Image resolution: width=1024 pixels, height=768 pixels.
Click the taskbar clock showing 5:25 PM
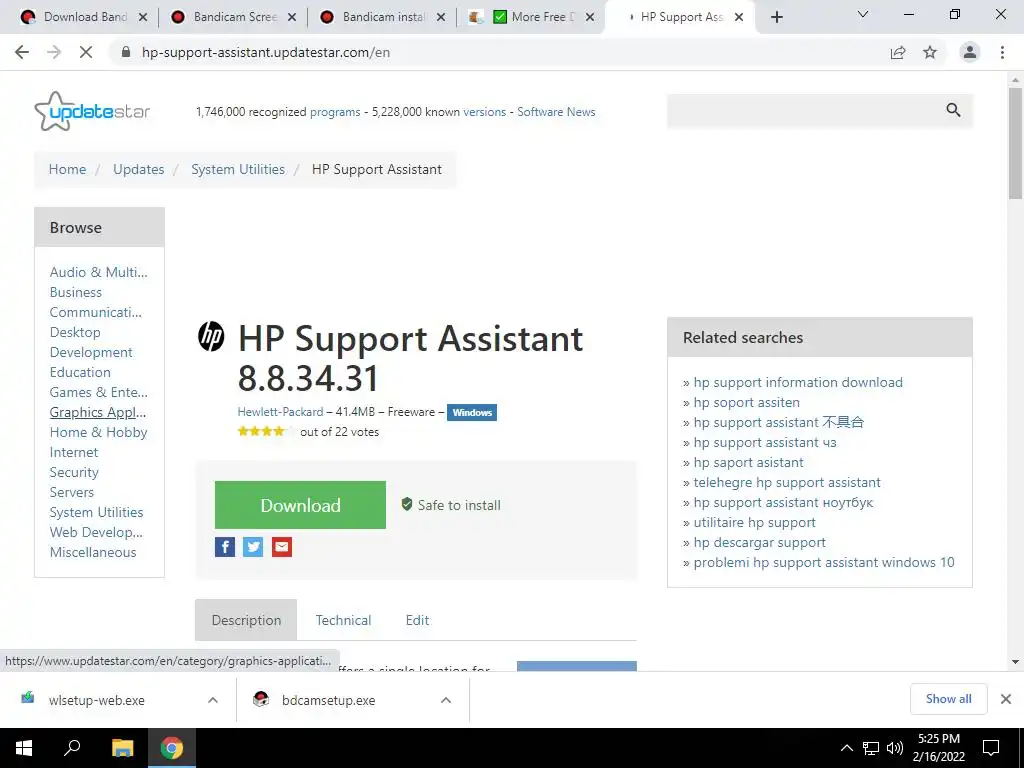[938, 748]
